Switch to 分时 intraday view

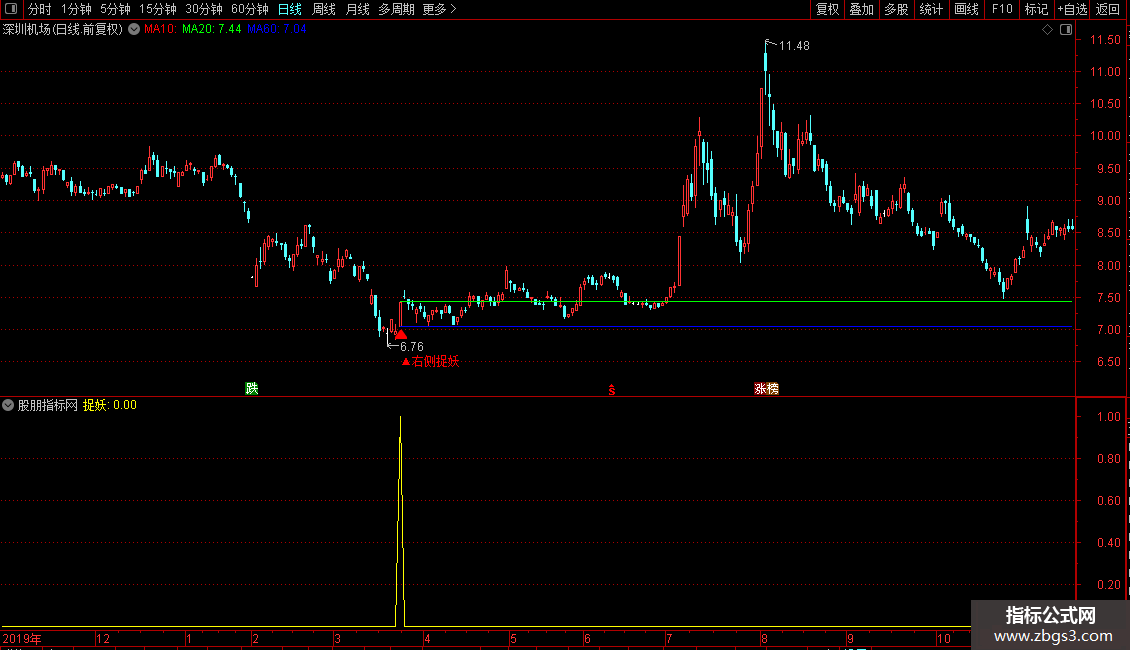coord(40,9)
